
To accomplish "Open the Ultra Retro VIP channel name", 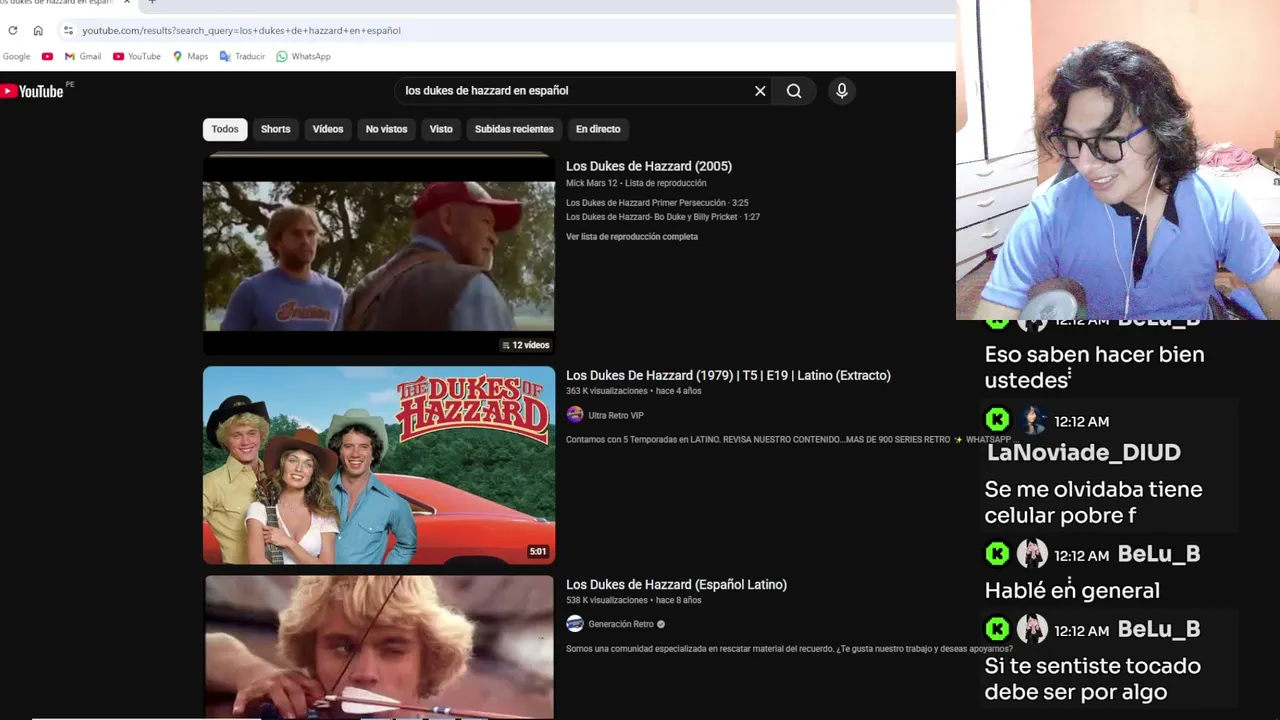I will click(x=616, y=415).
